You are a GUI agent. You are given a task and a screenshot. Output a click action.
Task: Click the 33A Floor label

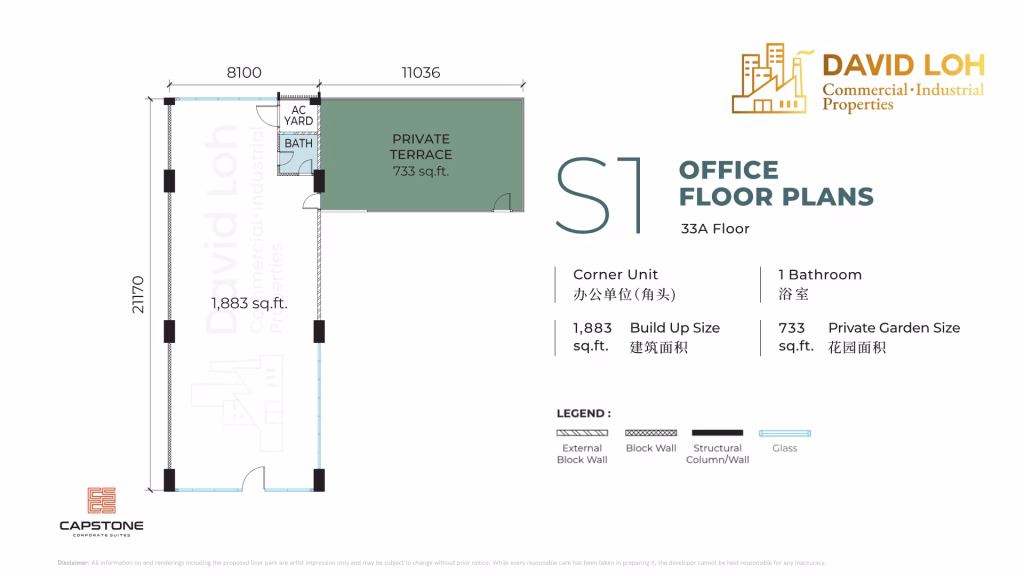[715, 228]
